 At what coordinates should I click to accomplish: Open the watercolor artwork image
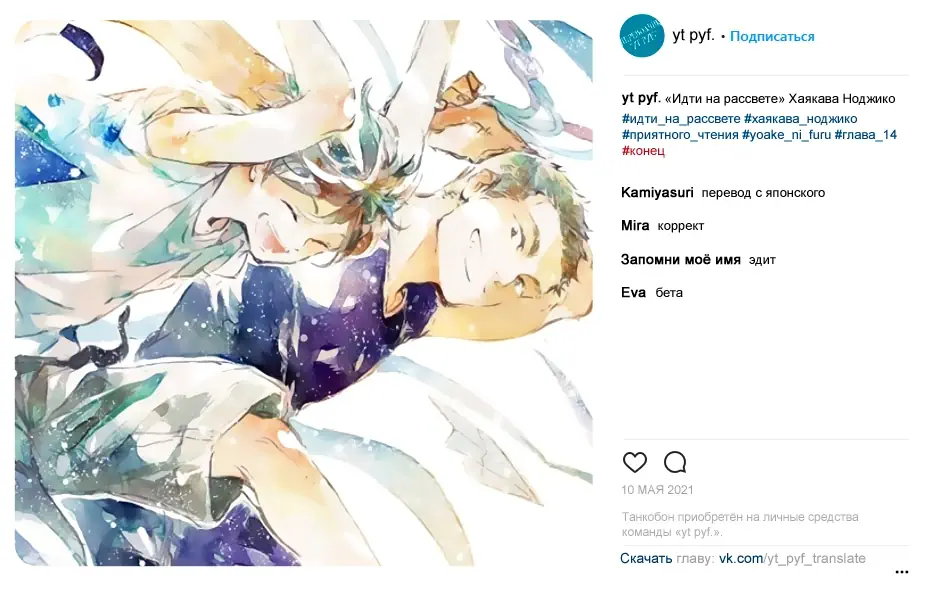point(304,292)
